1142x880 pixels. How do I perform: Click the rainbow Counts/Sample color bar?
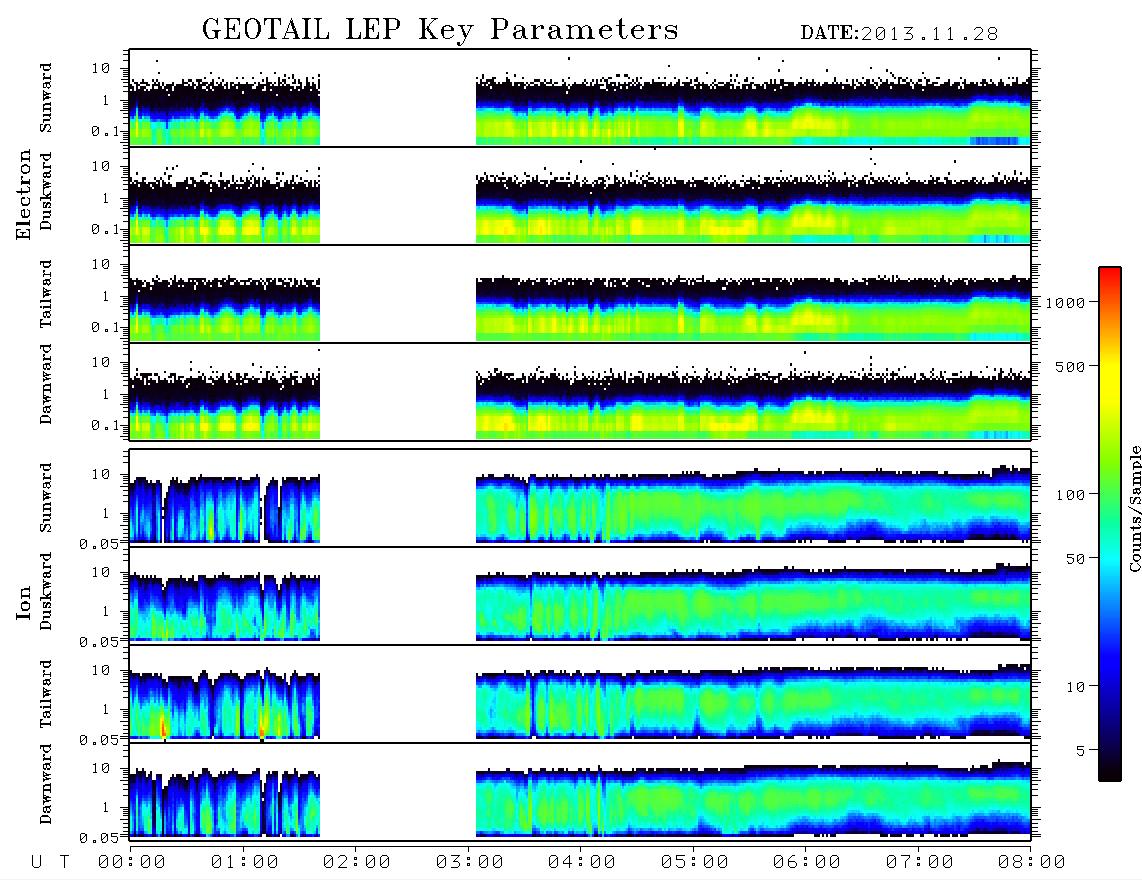(x=1110, y=524)
